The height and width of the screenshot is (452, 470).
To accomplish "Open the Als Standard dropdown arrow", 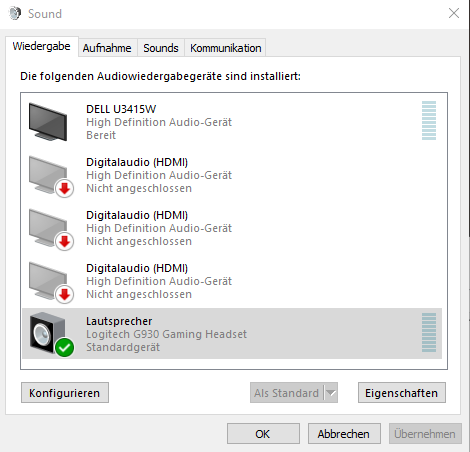I will click(331, 393).
